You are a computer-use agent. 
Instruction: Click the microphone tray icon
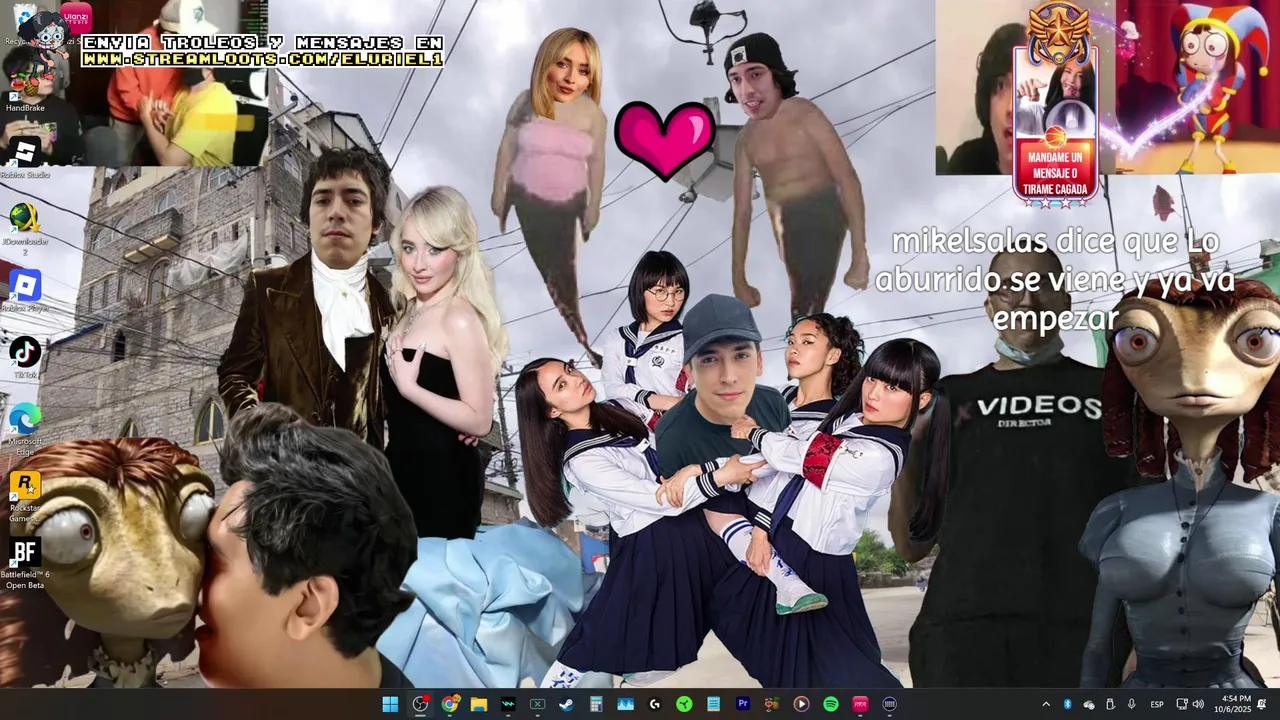(x=1131, y=704)
